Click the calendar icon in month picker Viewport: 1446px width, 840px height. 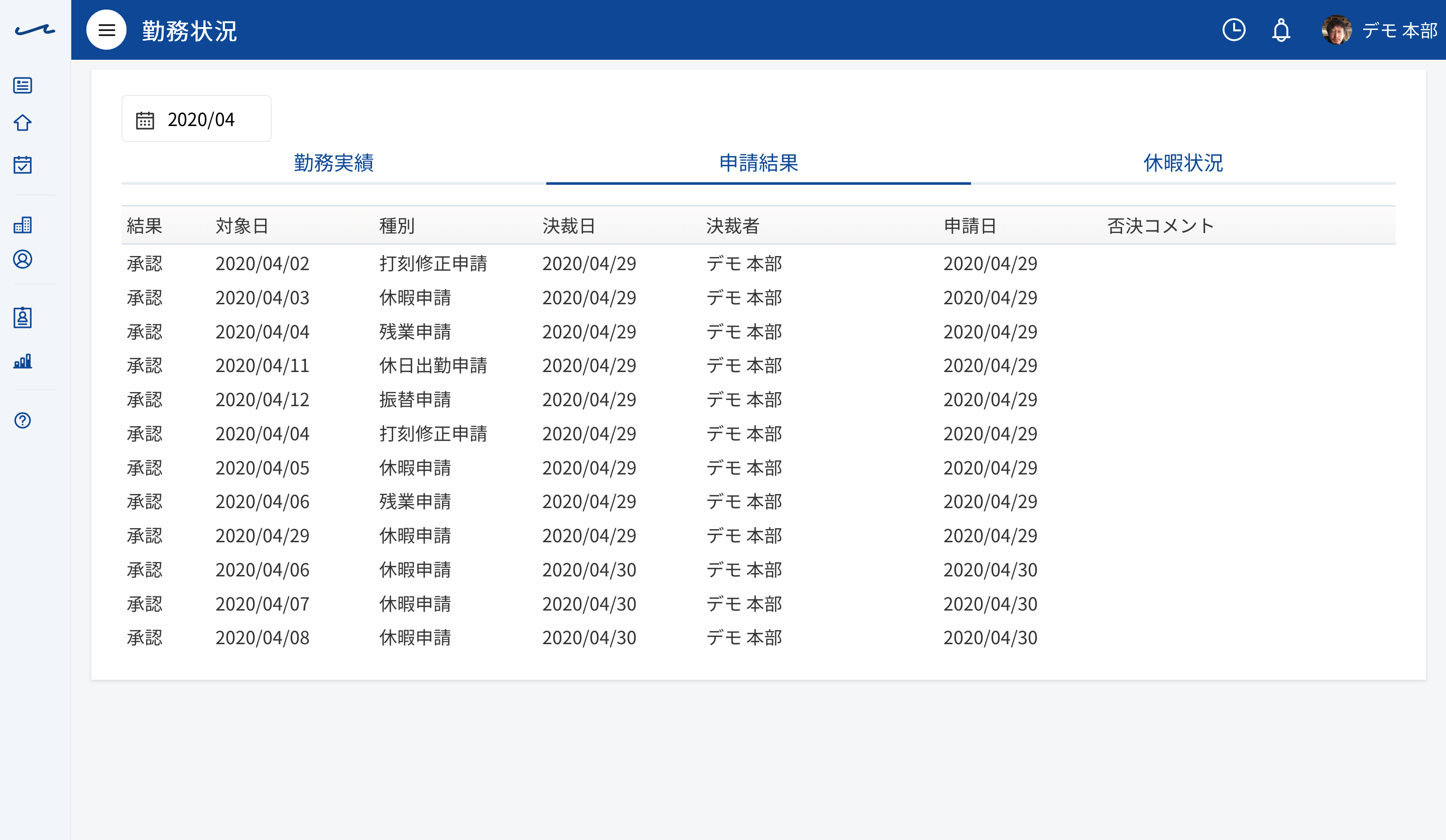[x=145, y=120]
